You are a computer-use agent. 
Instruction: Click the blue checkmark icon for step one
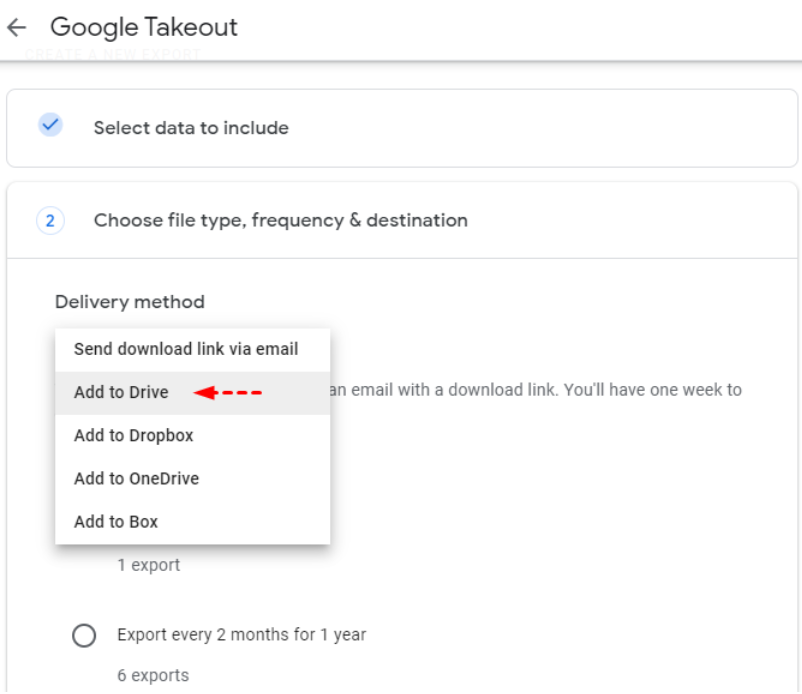(50, 125)
